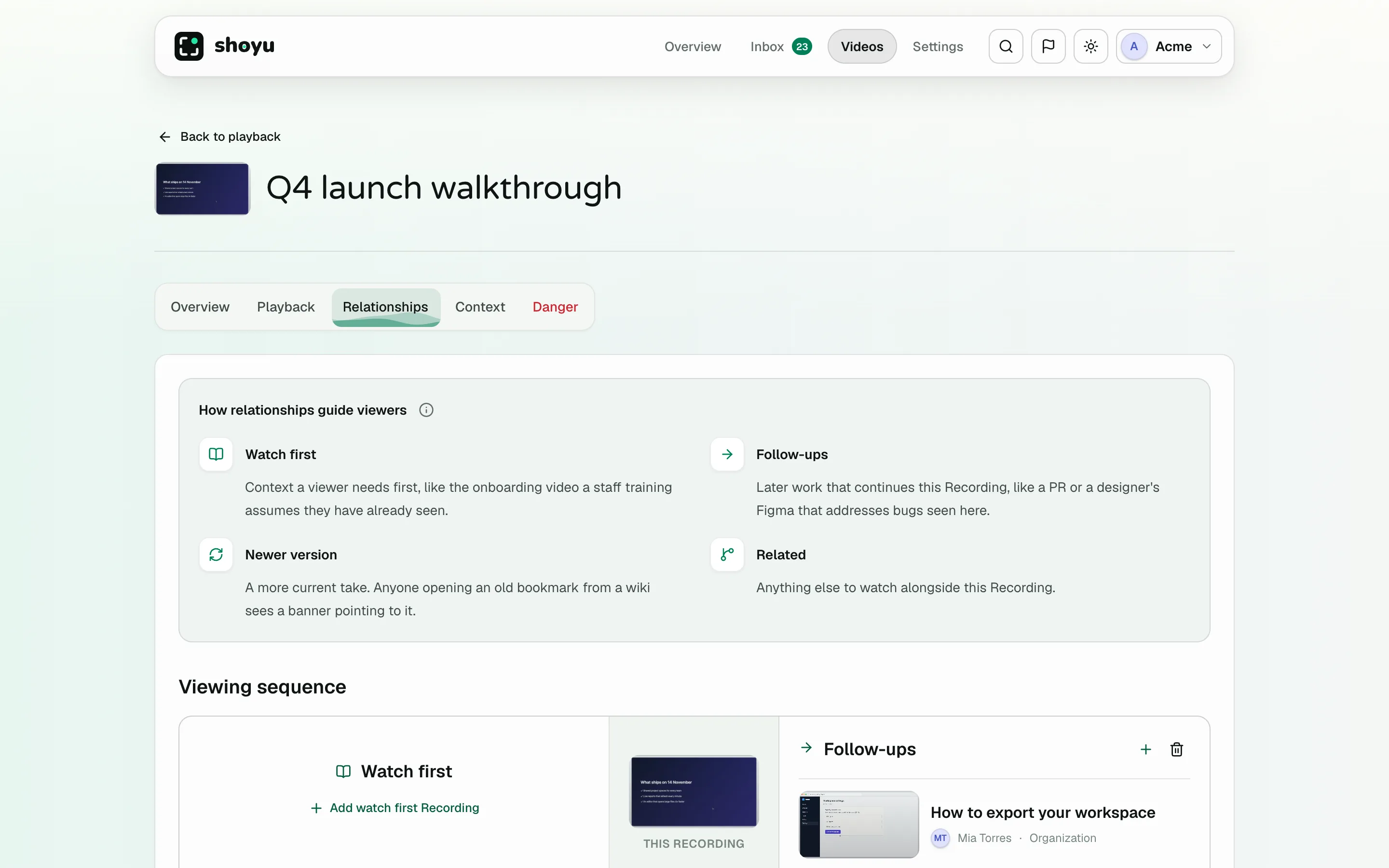Open the Acme account dropdown
The height and width of the screenshot is (868, 1389).
coord(1169,46)
